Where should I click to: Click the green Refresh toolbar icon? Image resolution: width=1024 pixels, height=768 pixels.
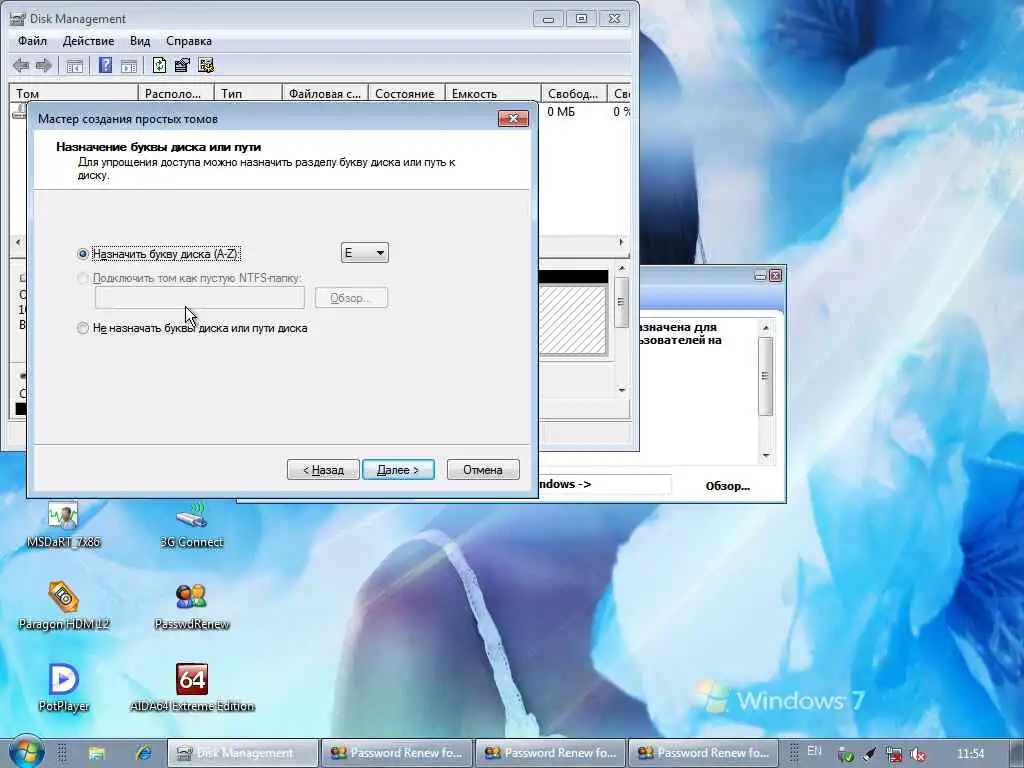[x=159, y=65]
